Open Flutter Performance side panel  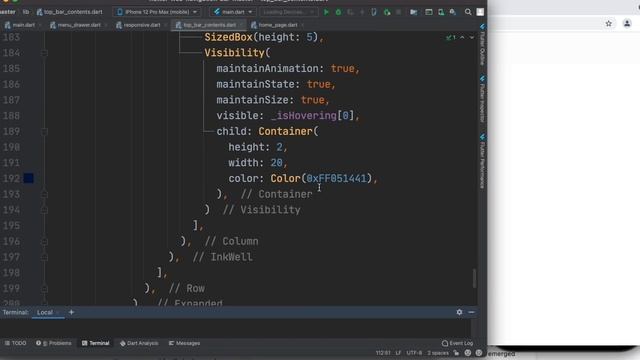pos(482,161)
